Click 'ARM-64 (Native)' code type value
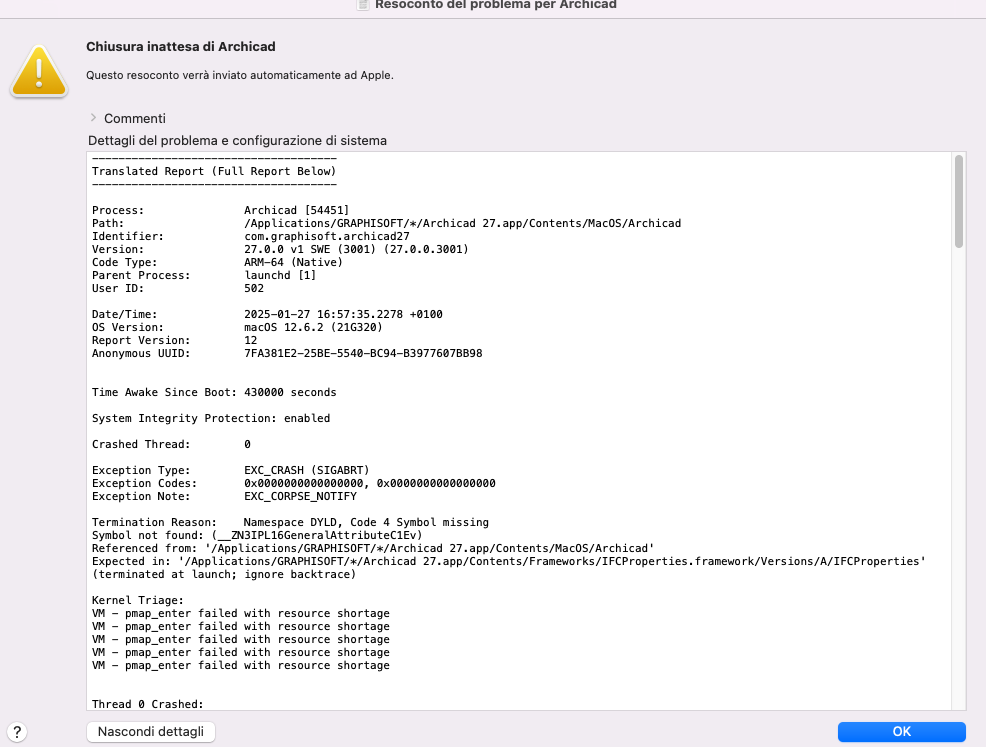This screenshot has width=986, height=747. (x=293, y=262)
